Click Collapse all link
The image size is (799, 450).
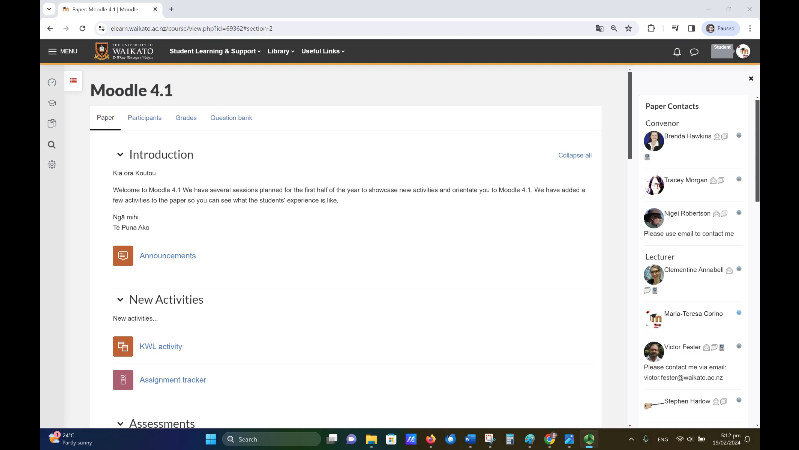[575, 155]
